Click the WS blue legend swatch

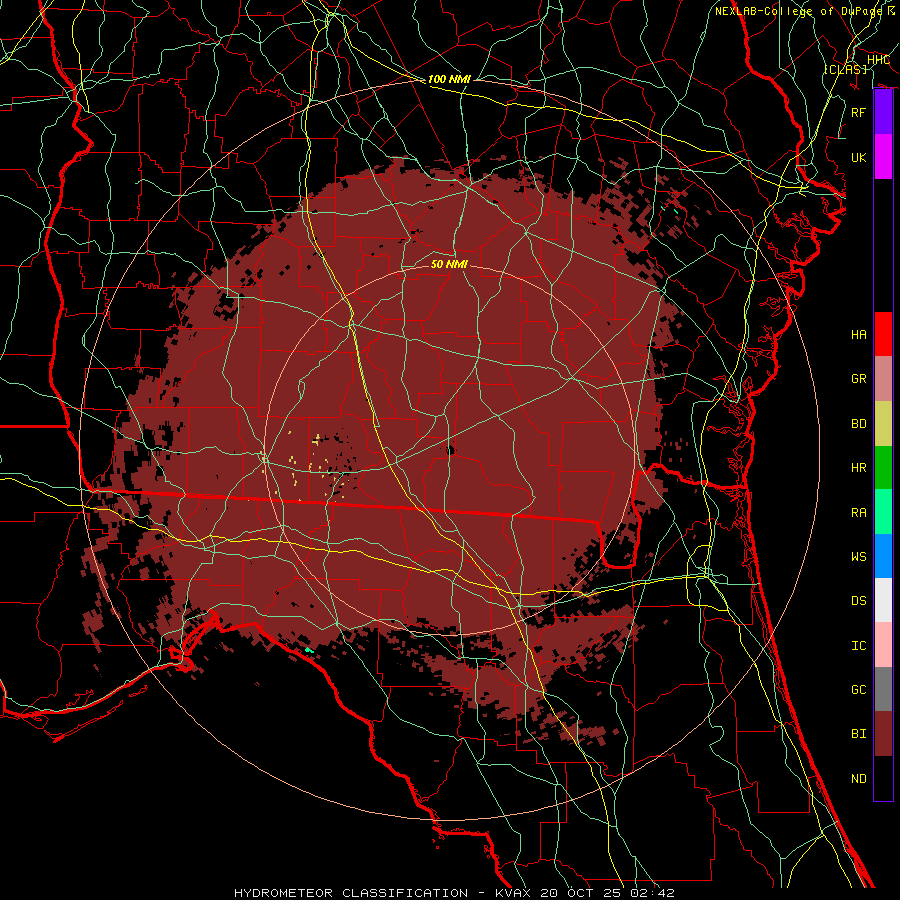883,556
